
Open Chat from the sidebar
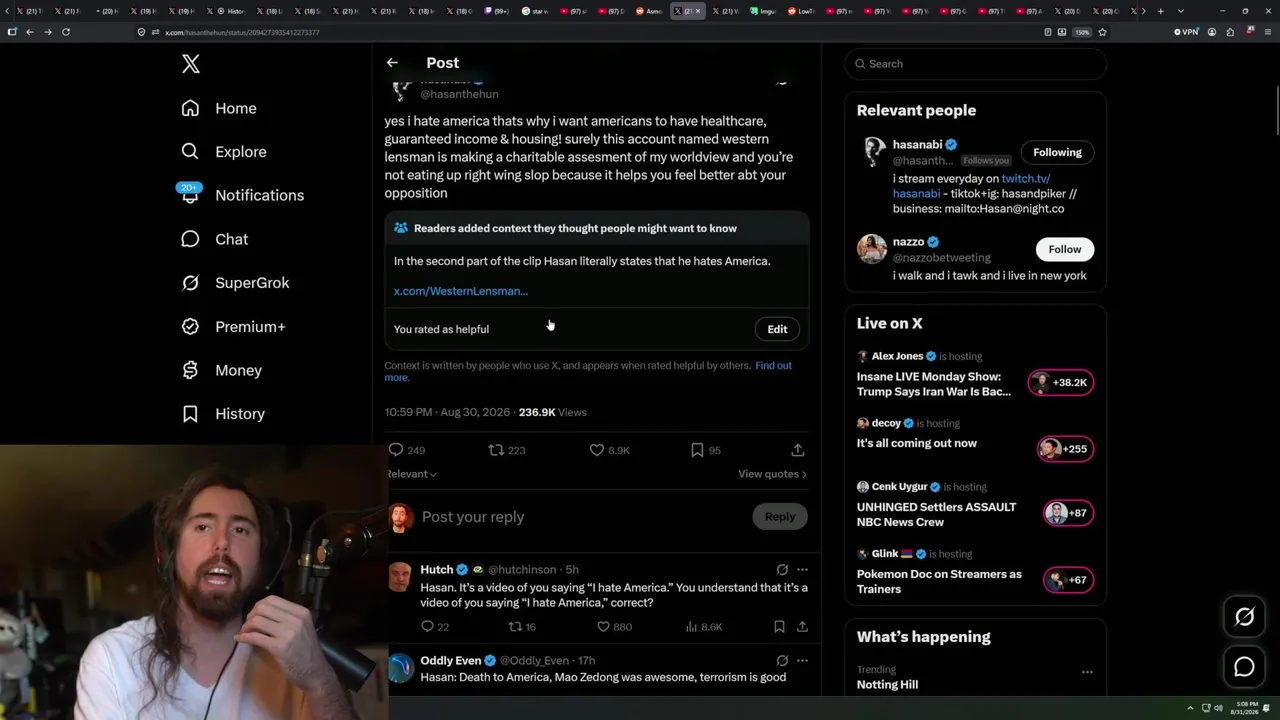[x=214, y=239]
